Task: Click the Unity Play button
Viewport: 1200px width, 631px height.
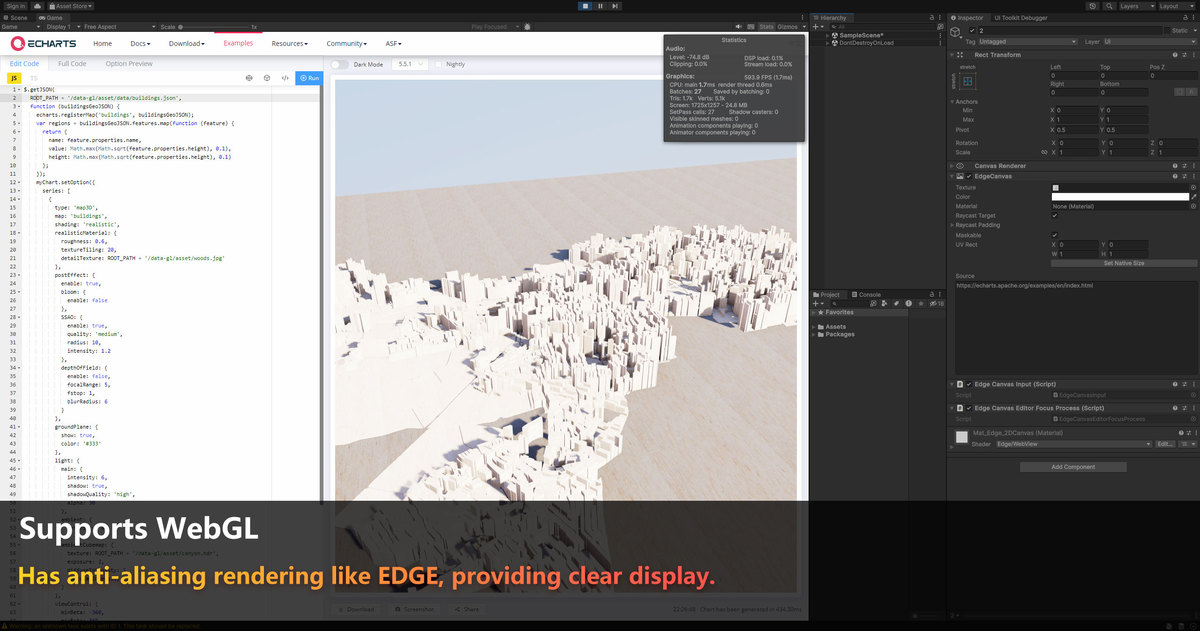Action: coord(585,6)
